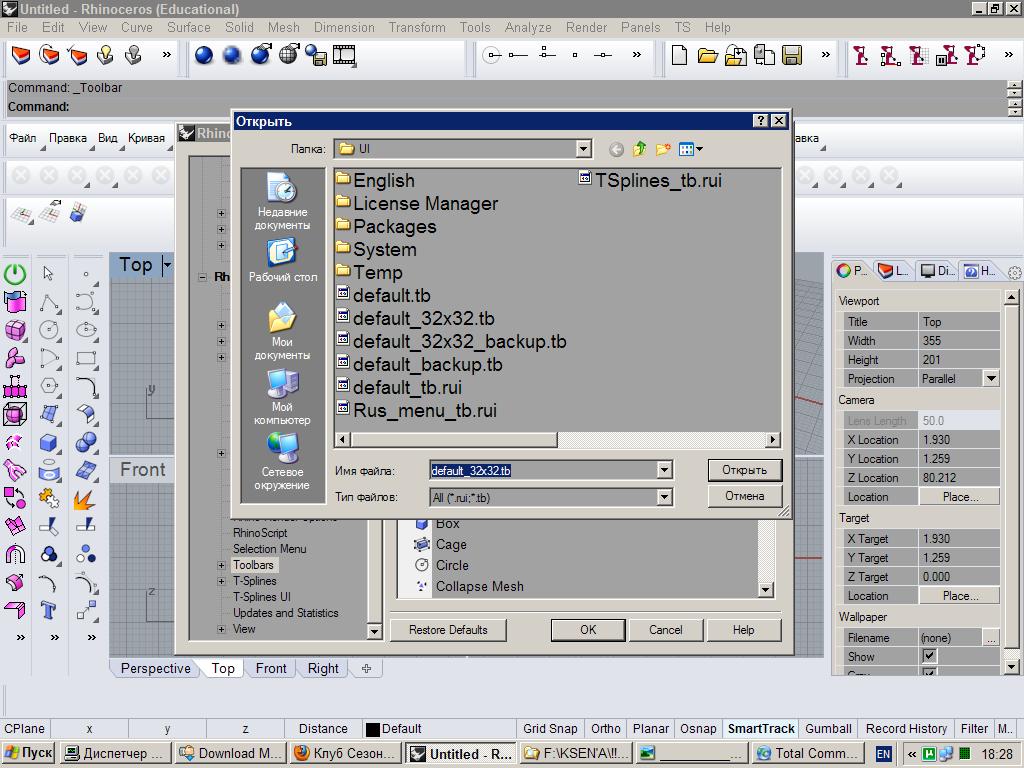
Task: Open the Projection Parallel dropdown
Action: pyautogui.click(x=991, y=379)
